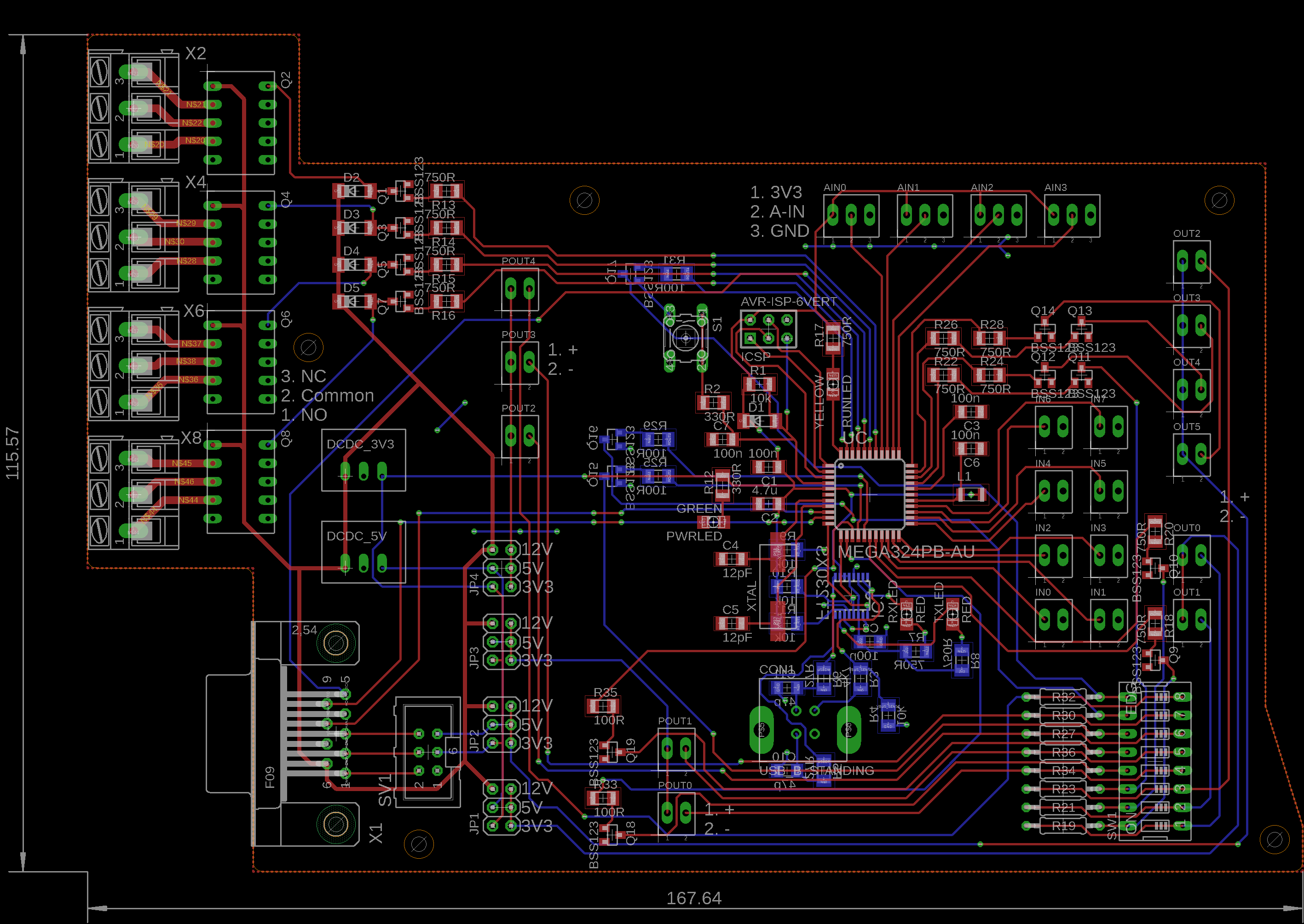Click the POUT4 two-pin header
Image resolution: width=1304 pixels, height=924 pixels.
pos(519,289)
